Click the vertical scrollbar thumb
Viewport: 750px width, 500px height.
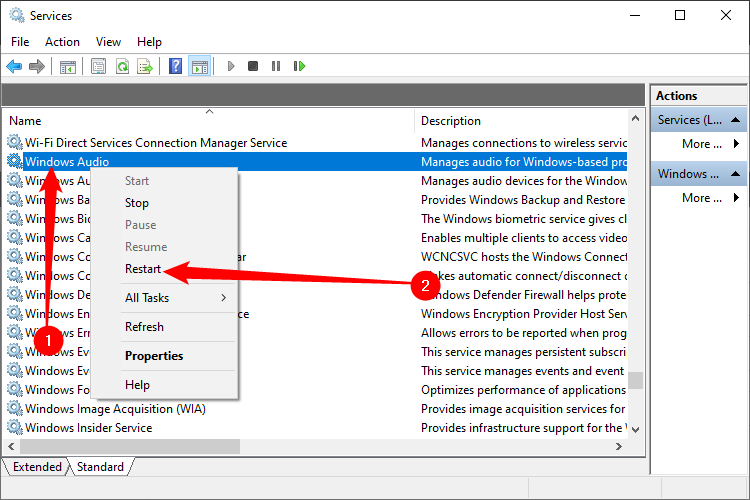pyautogui.click(x=635, y=380)
